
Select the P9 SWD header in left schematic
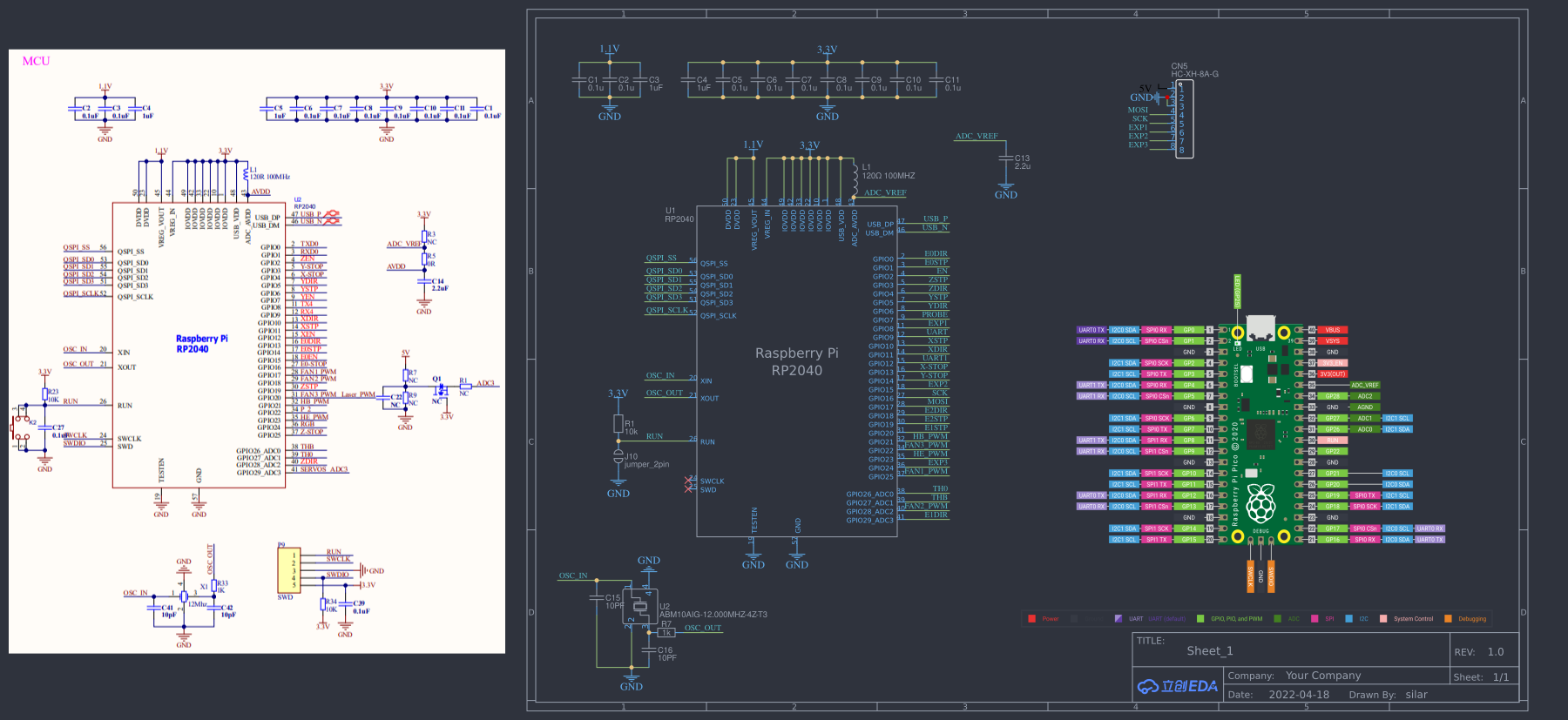[288, 570]
